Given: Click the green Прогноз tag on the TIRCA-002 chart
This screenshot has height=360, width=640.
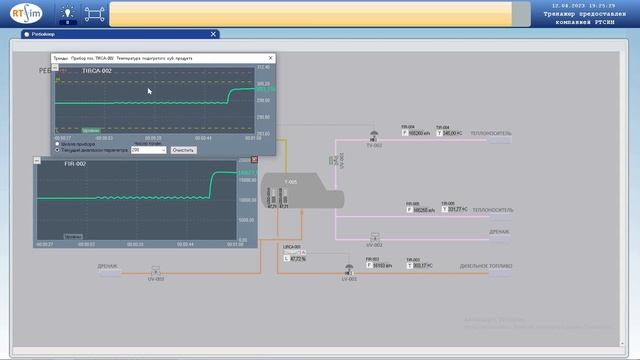Looking at the screenshot, I should pos(91,131).
